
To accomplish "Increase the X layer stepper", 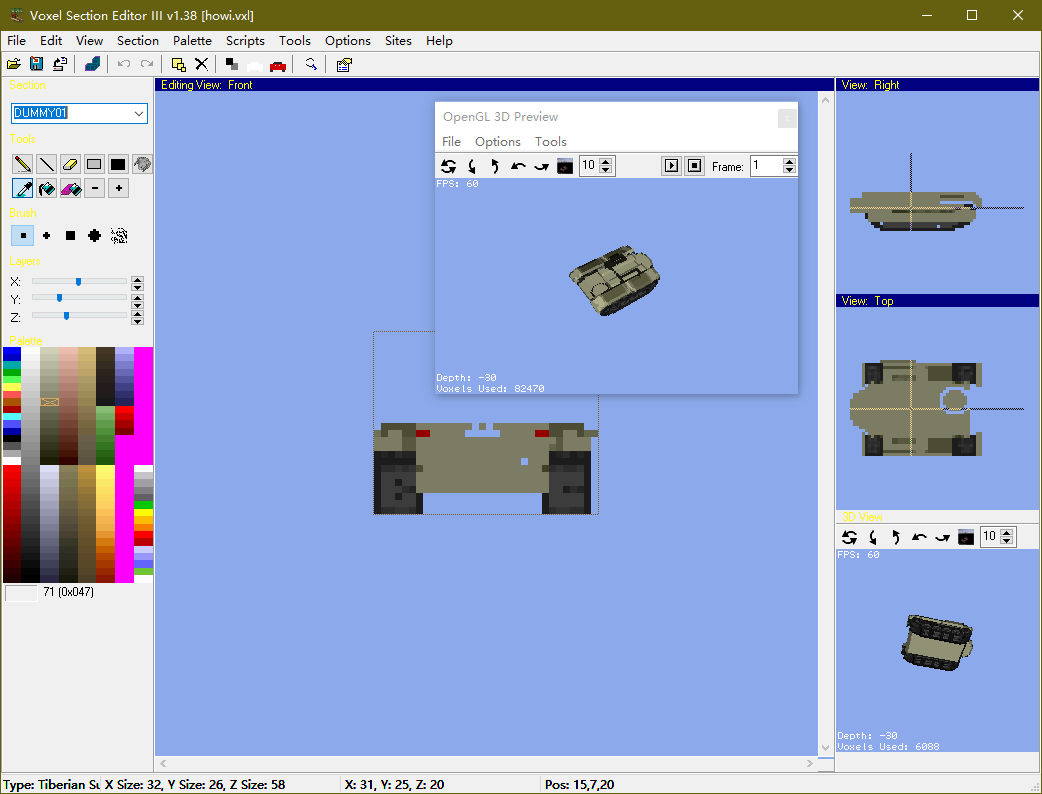I will tap(138, 280).
